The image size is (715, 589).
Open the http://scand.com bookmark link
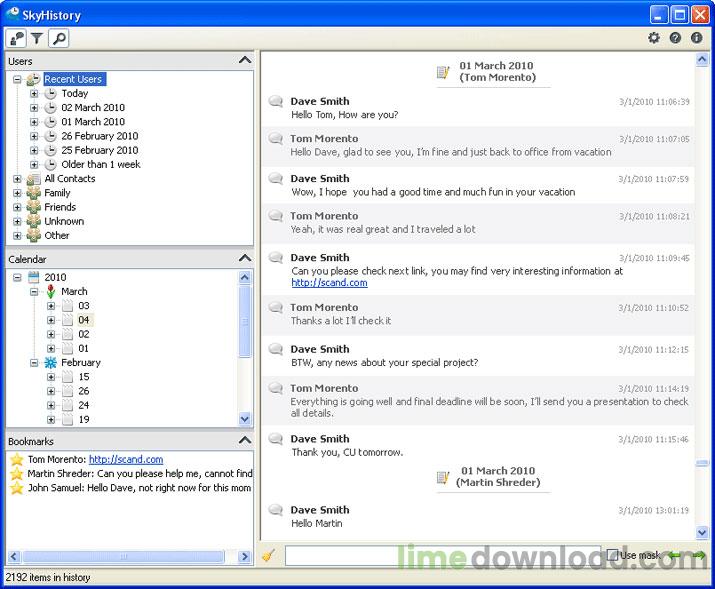click(x=126, y=460)
